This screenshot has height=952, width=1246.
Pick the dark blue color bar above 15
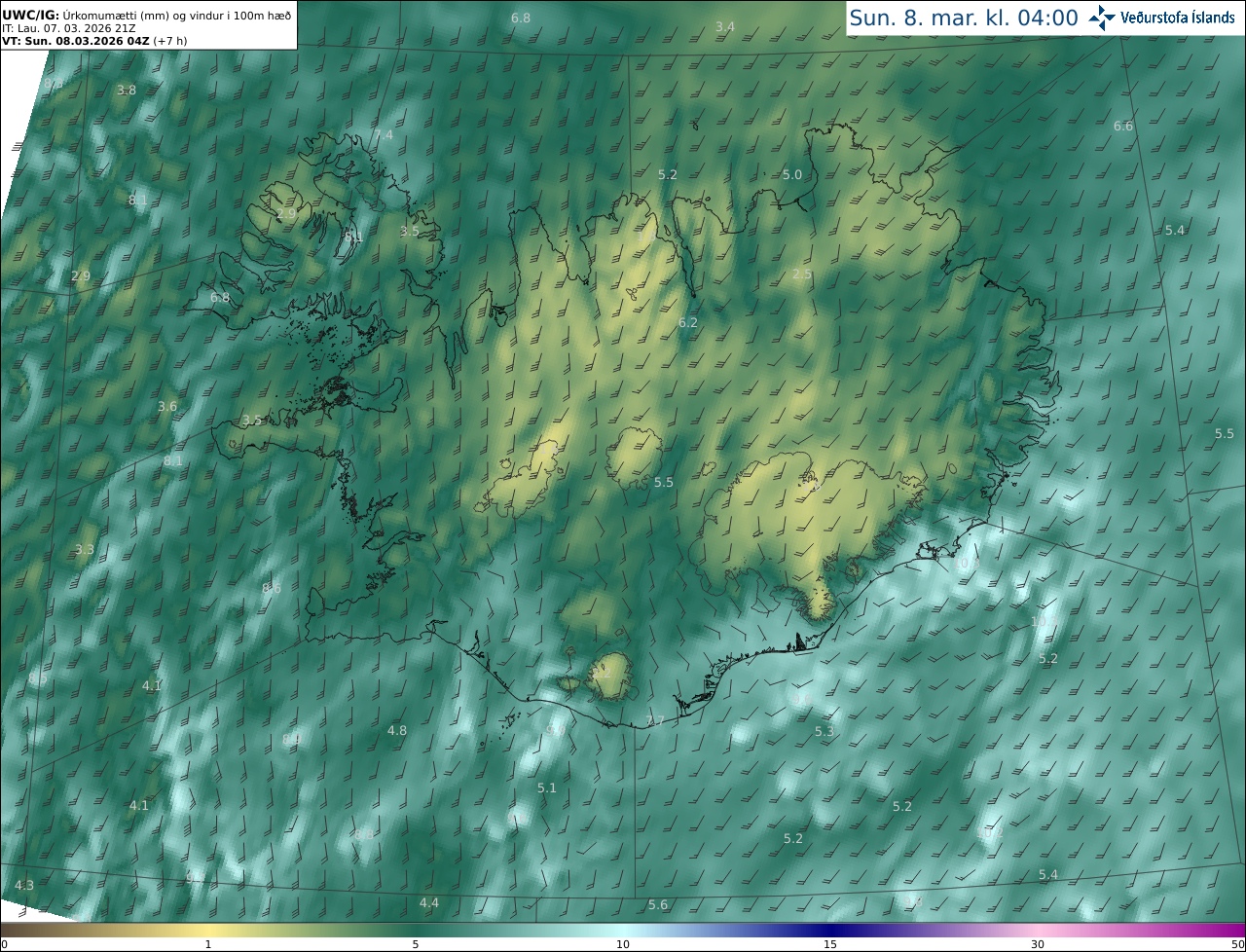click(x=830, y=930)
